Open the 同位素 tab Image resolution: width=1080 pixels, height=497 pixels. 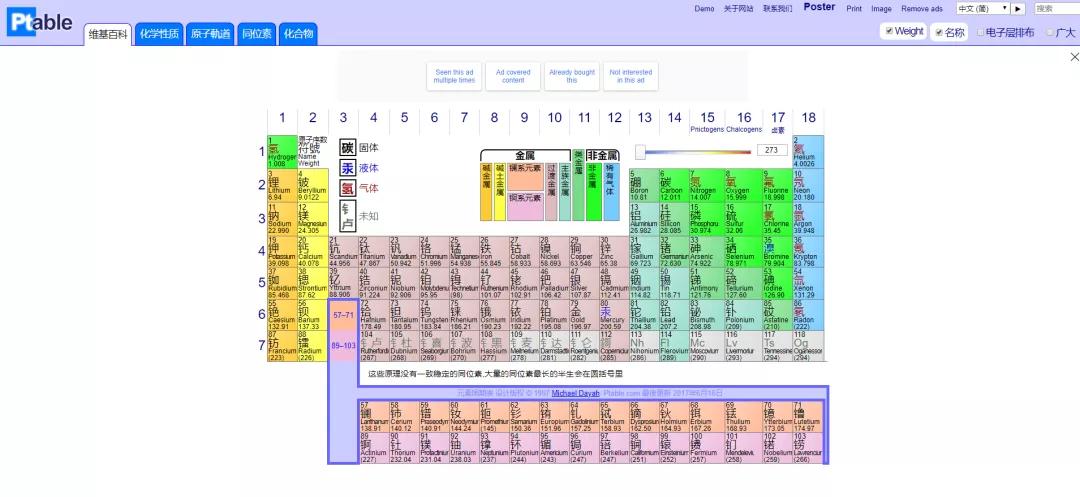tap(257, 34)
